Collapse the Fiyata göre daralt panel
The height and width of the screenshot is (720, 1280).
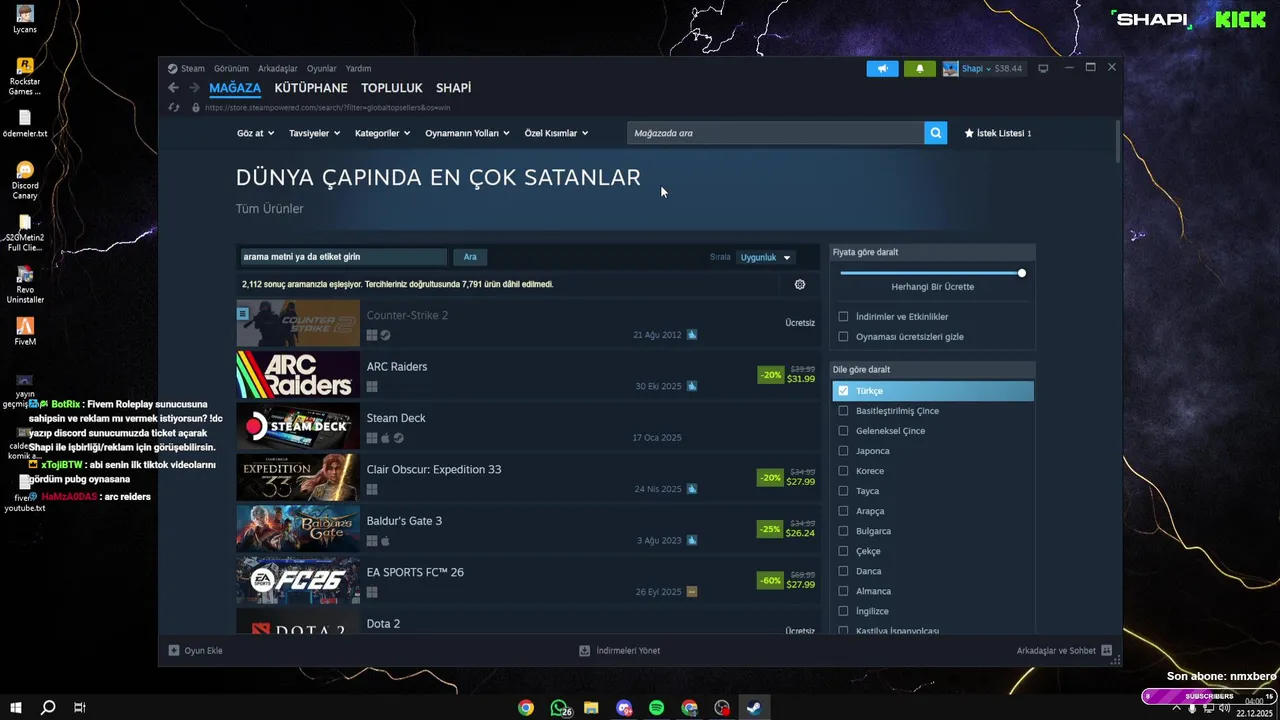pos(933,252)
